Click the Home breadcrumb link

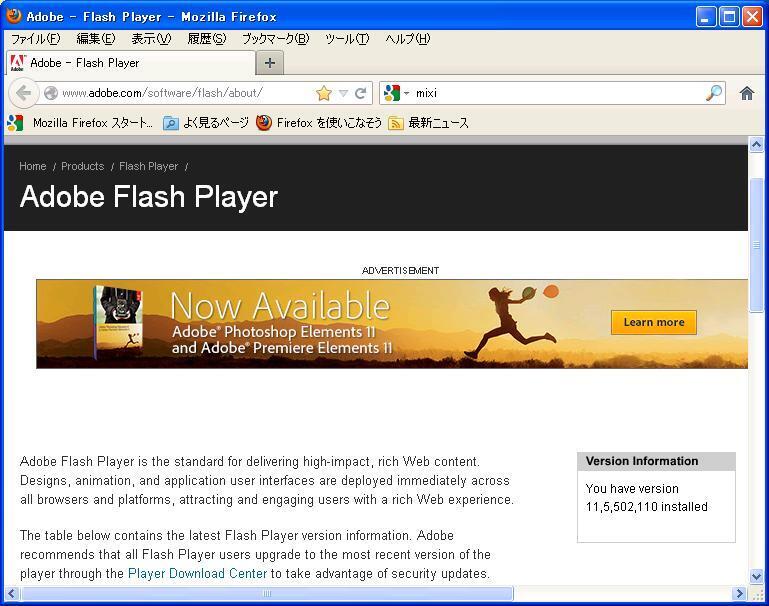tap(32, 166)
